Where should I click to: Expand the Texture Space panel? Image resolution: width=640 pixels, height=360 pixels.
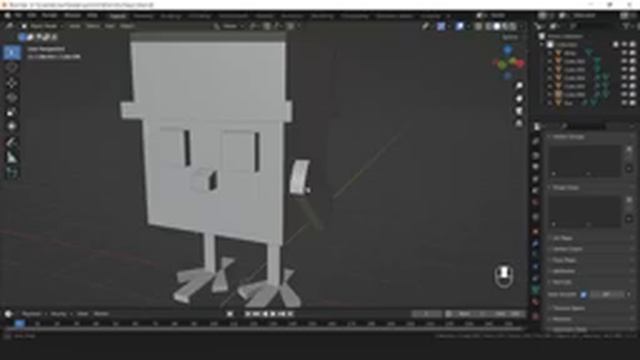[569, 308]
